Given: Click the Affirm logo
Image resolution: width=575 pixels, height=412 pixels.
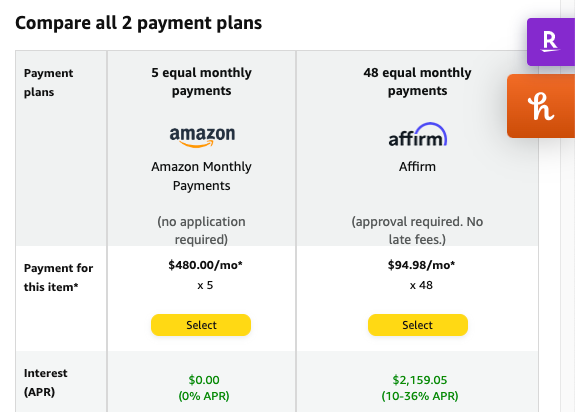Looking at the screenshot, I should pos(418,135).
